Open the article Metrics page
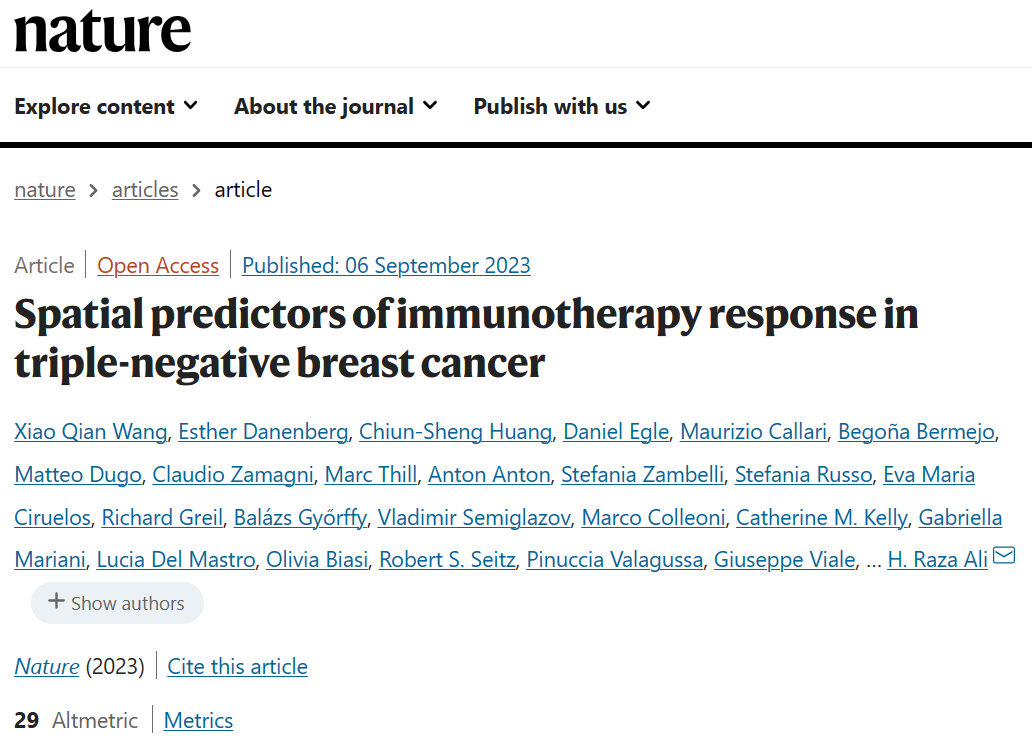Screen dimensions: 1032x738 (198, 721)
